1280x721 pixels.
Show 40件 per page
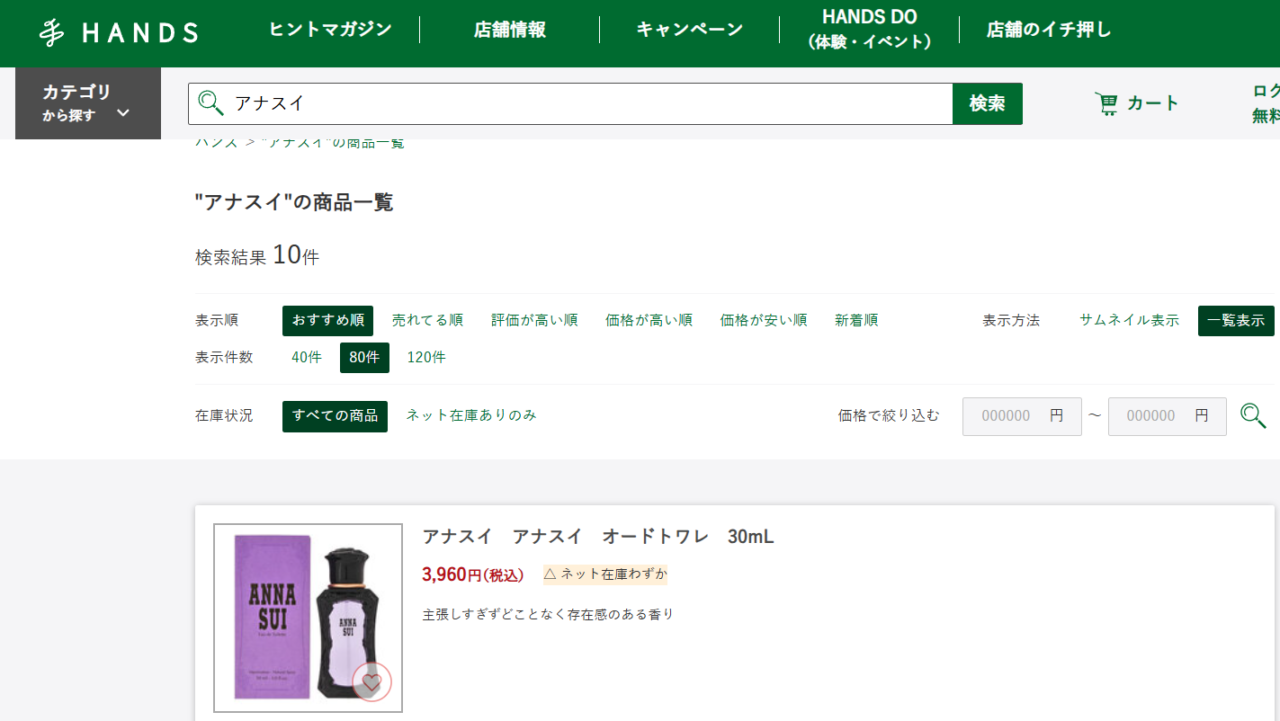(x=306, y=358)
